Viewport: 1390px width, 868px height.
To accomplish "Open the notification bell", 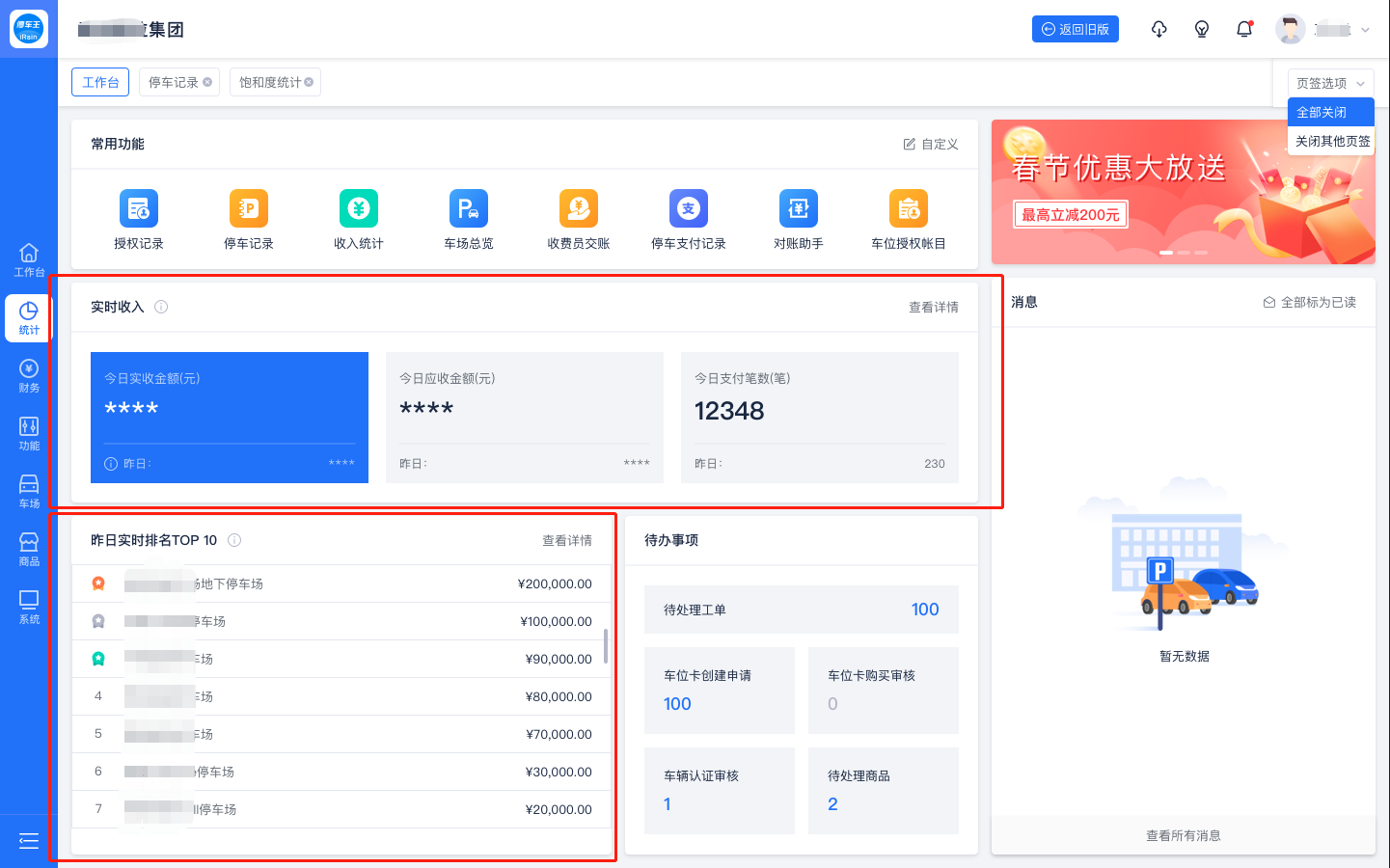I will coord(1244,29).
